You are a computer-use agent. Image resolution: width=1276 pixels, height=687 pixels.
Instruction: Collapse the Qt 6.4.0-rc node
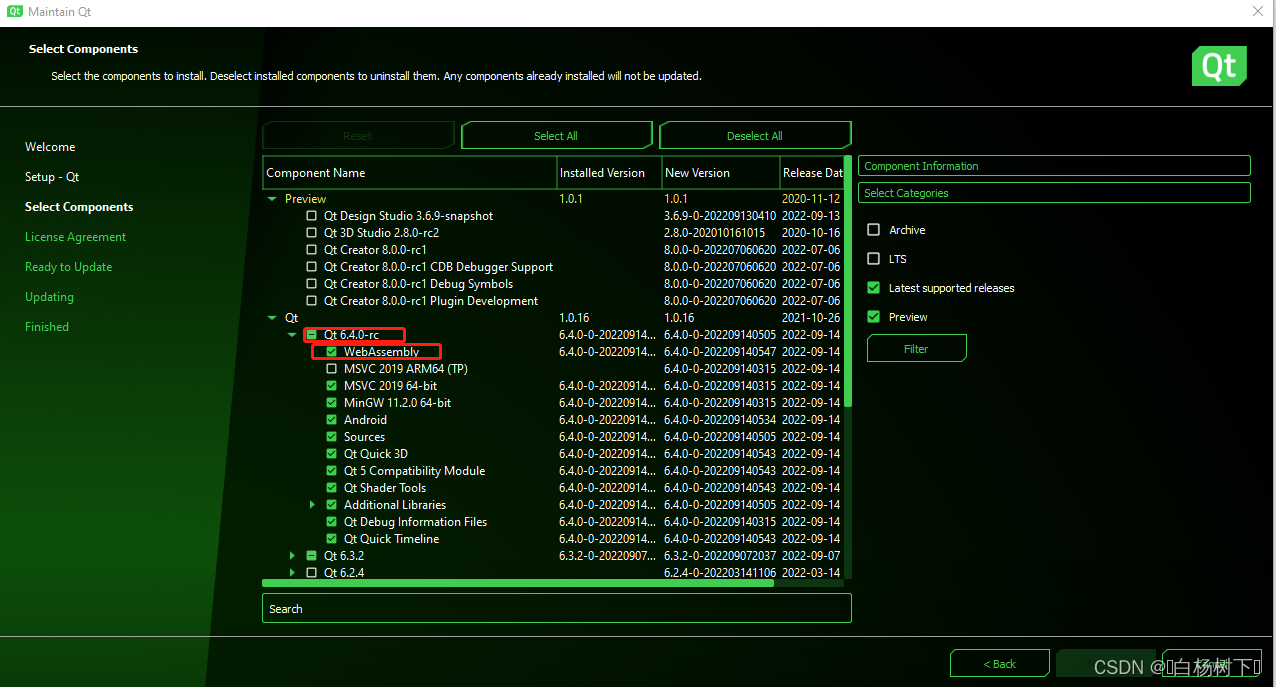(292, 335)
